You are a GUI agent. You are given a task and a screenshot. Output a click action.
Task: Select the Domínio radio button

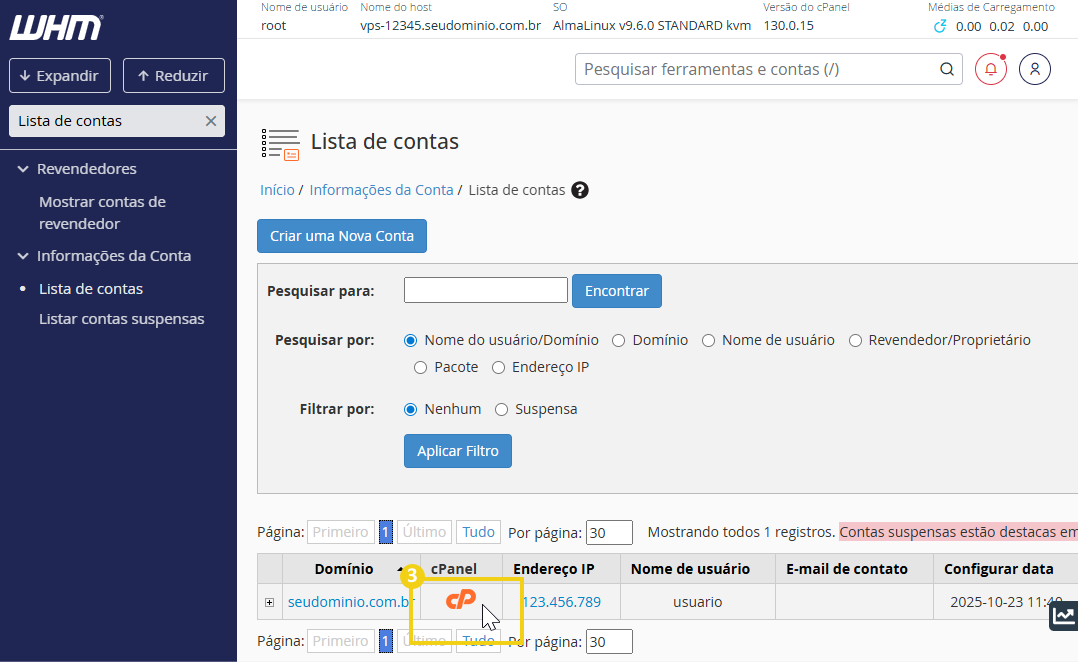(619, 340)
